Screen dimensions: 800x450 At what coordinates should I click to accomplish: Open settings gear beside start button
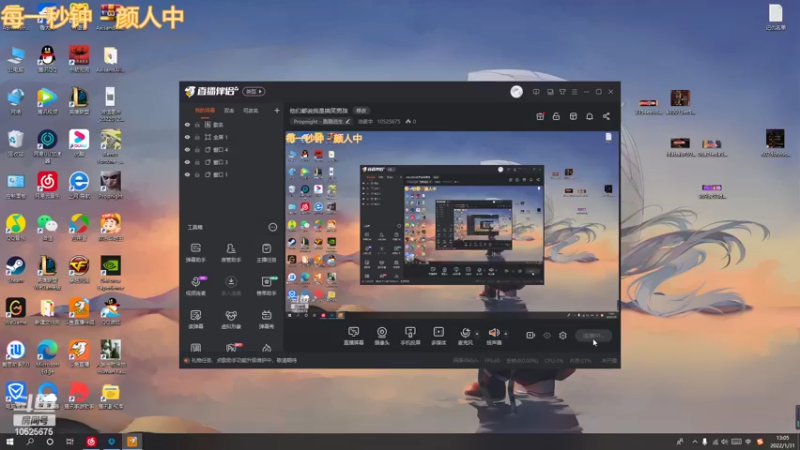tap(563, 335)
